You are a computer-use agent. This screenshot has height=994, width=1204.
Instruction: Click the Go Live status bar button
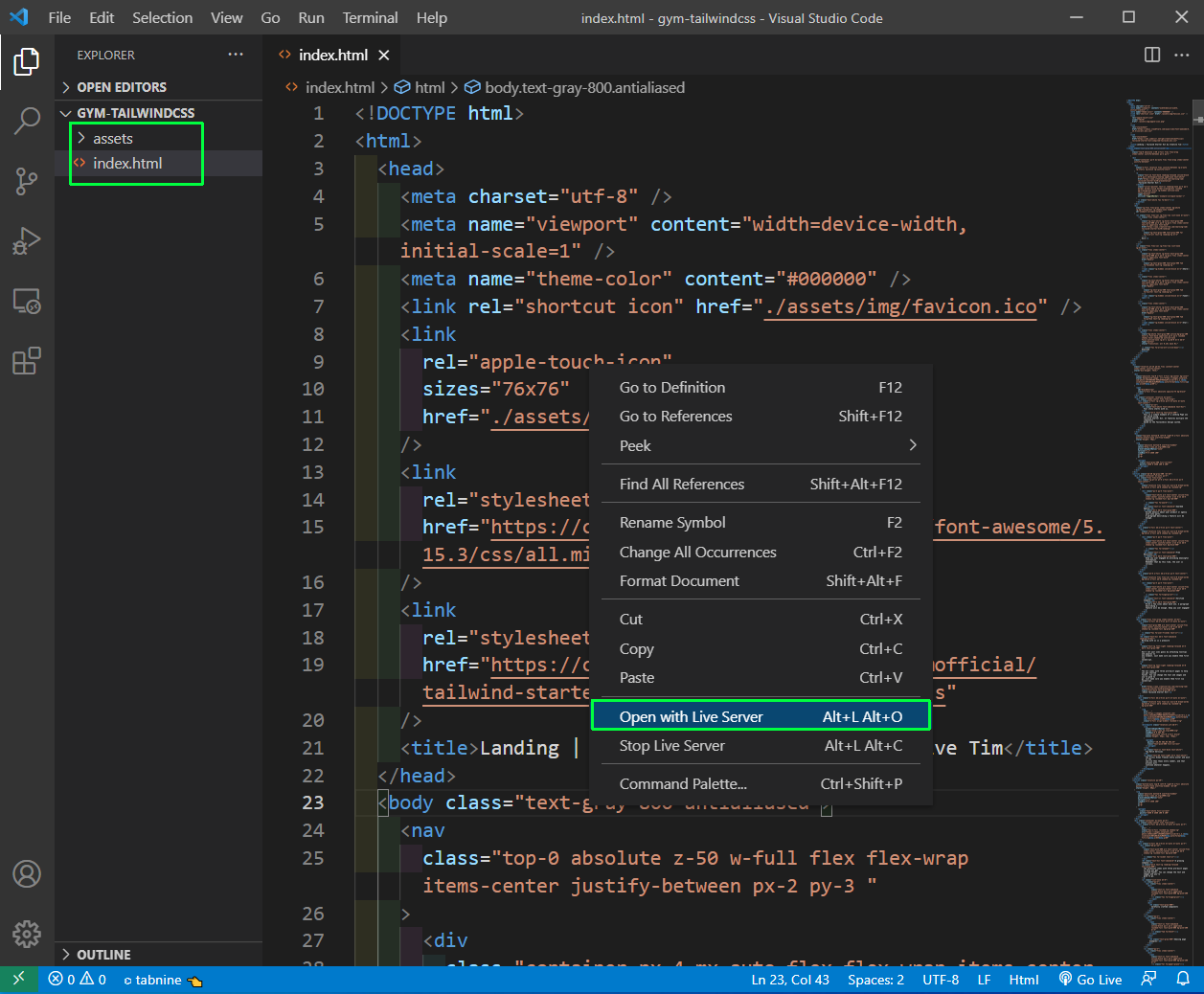coord(1090,980)
